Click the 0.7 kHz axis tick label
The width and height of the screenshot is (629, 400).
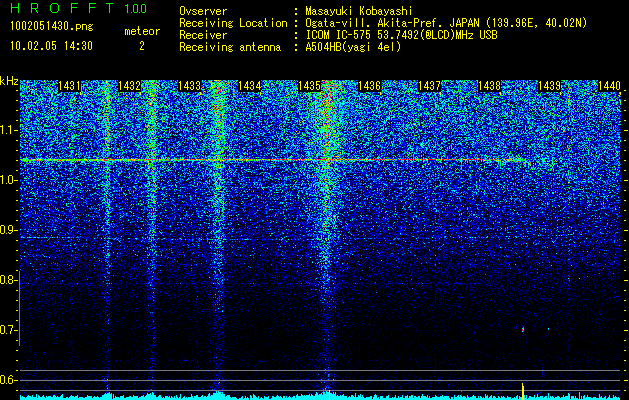point(8,330)
